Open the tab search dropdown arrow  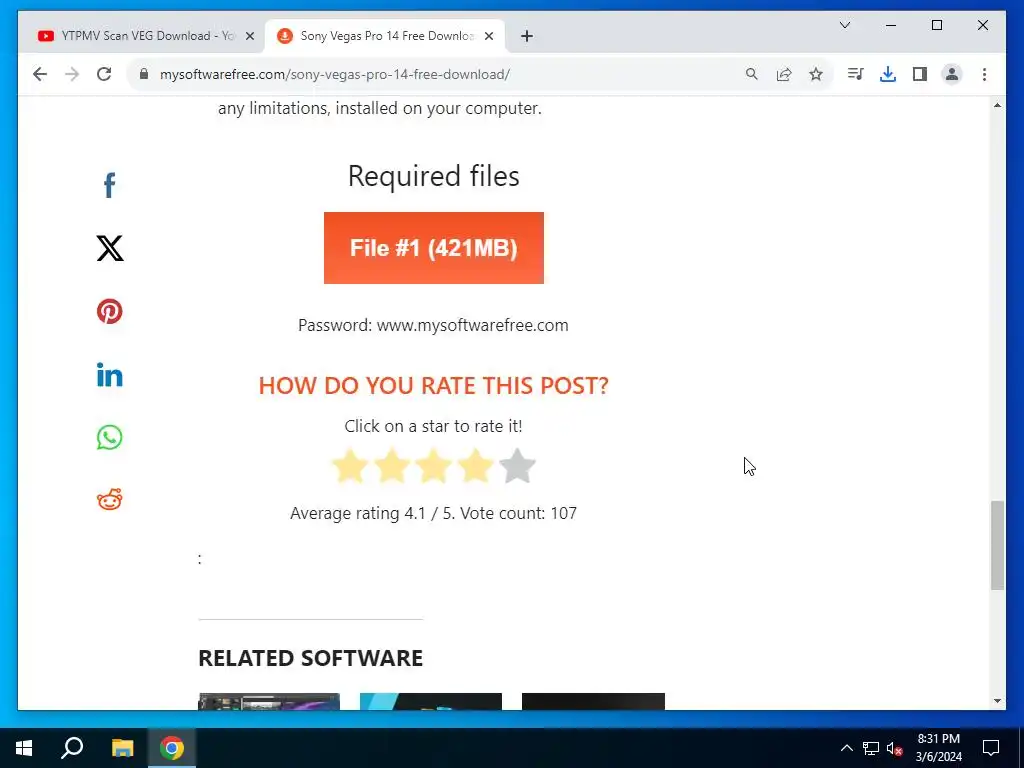point(845,25)
